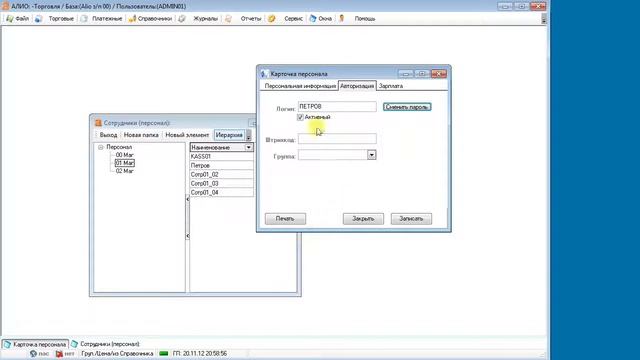The height and width of the screenshot is (360, 640).
Task: Click the blue status bar icon
Action: (33, 354)
